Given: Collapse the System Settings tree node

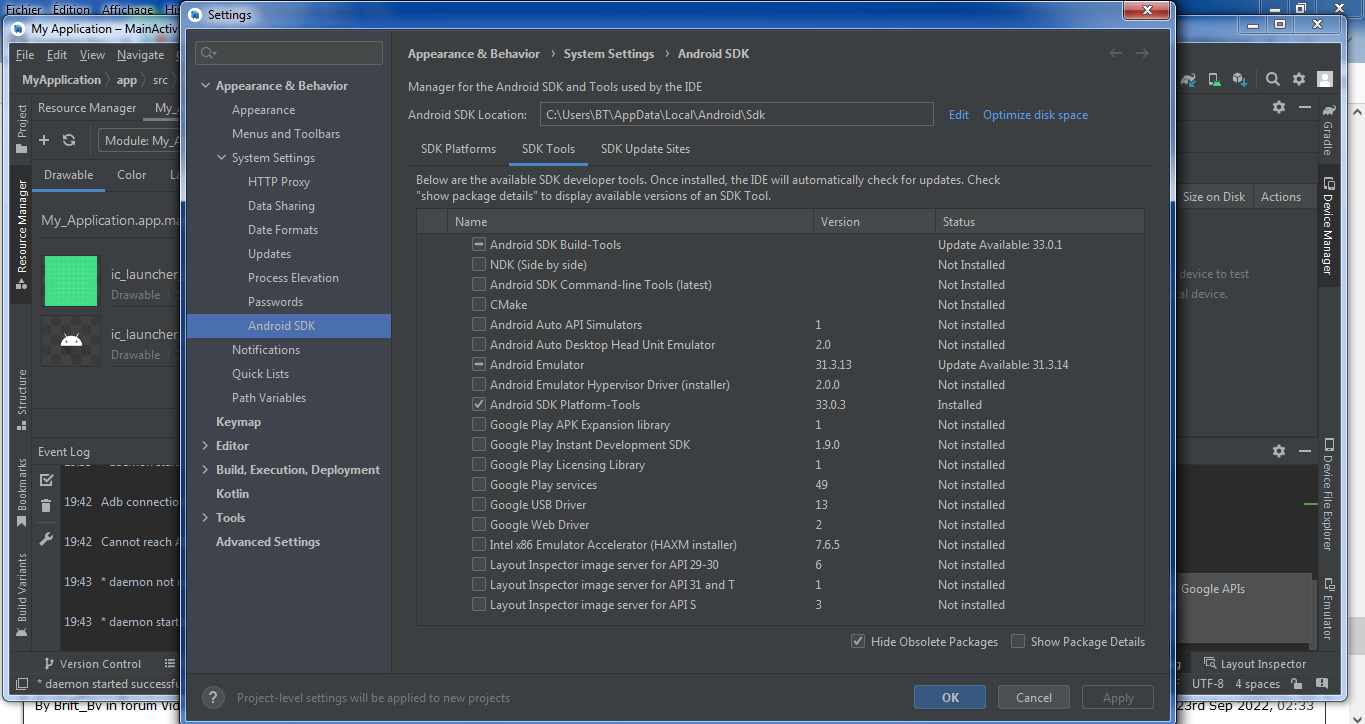Looking at the screenshot, I should pyautogui.click(x=221, y=158).
